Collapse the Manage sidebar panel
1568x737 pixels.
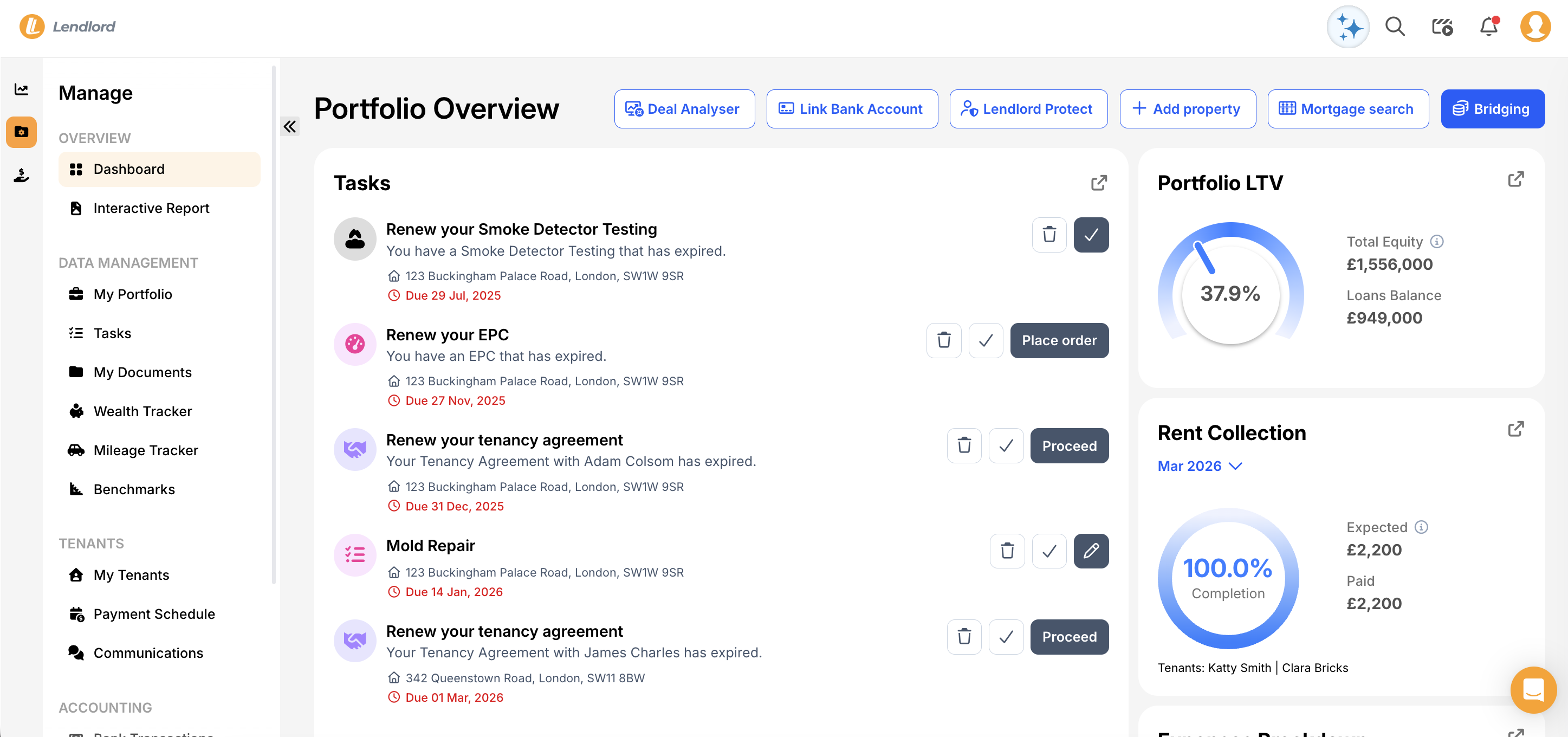tap(290, 127)
